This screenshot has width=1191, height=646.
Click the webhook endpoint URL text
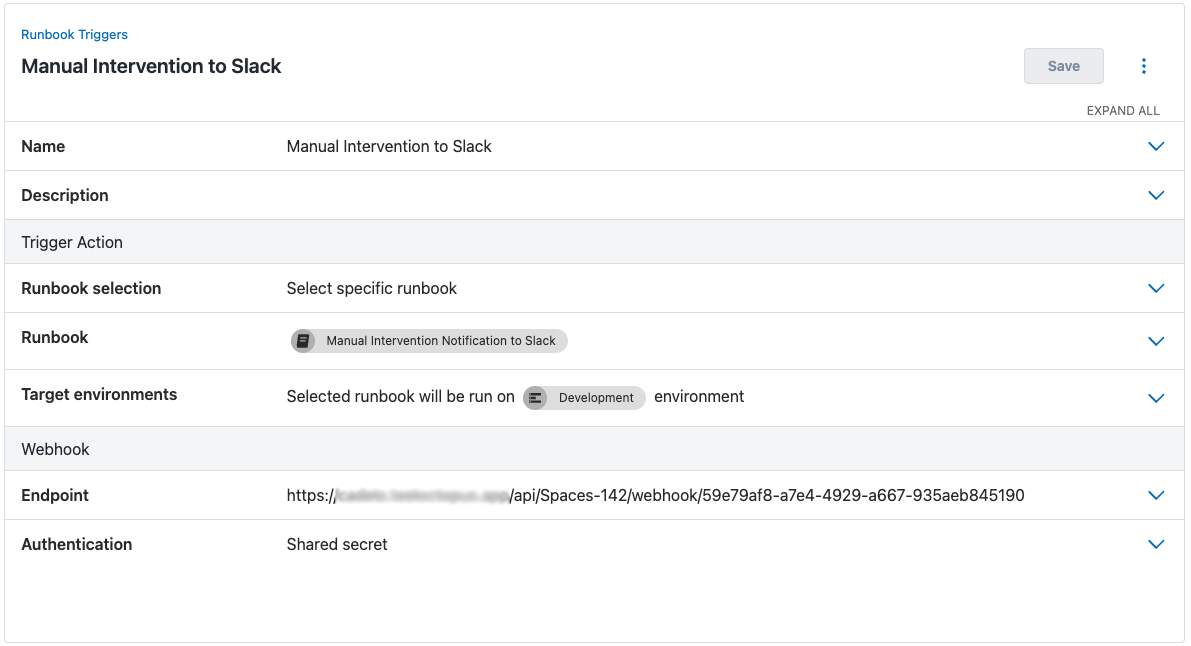(656, 496)
